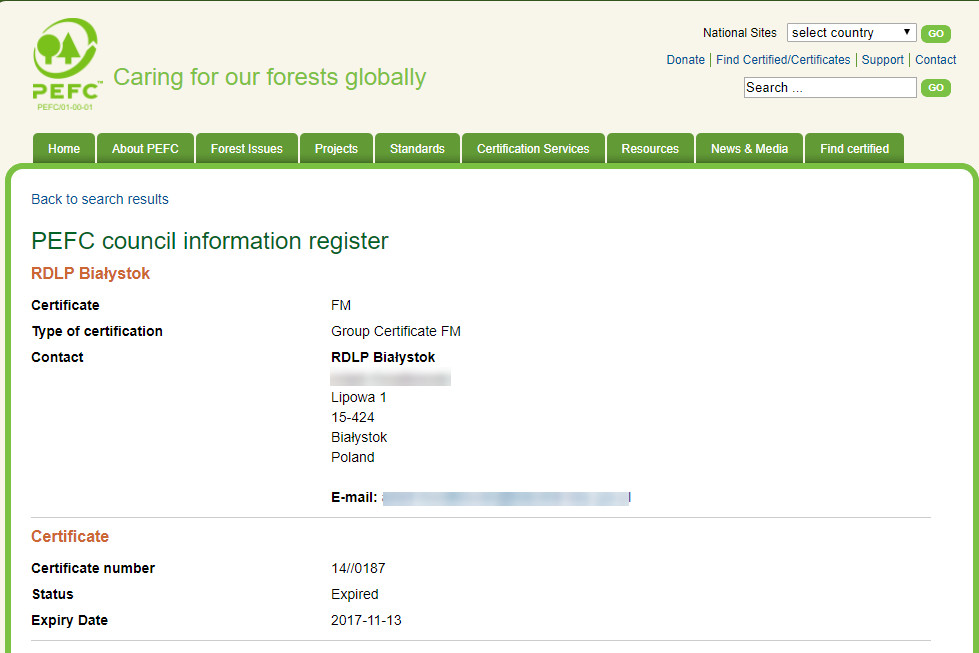Click the Expired status value
979x653 pixels.
[x=355, y=594]
